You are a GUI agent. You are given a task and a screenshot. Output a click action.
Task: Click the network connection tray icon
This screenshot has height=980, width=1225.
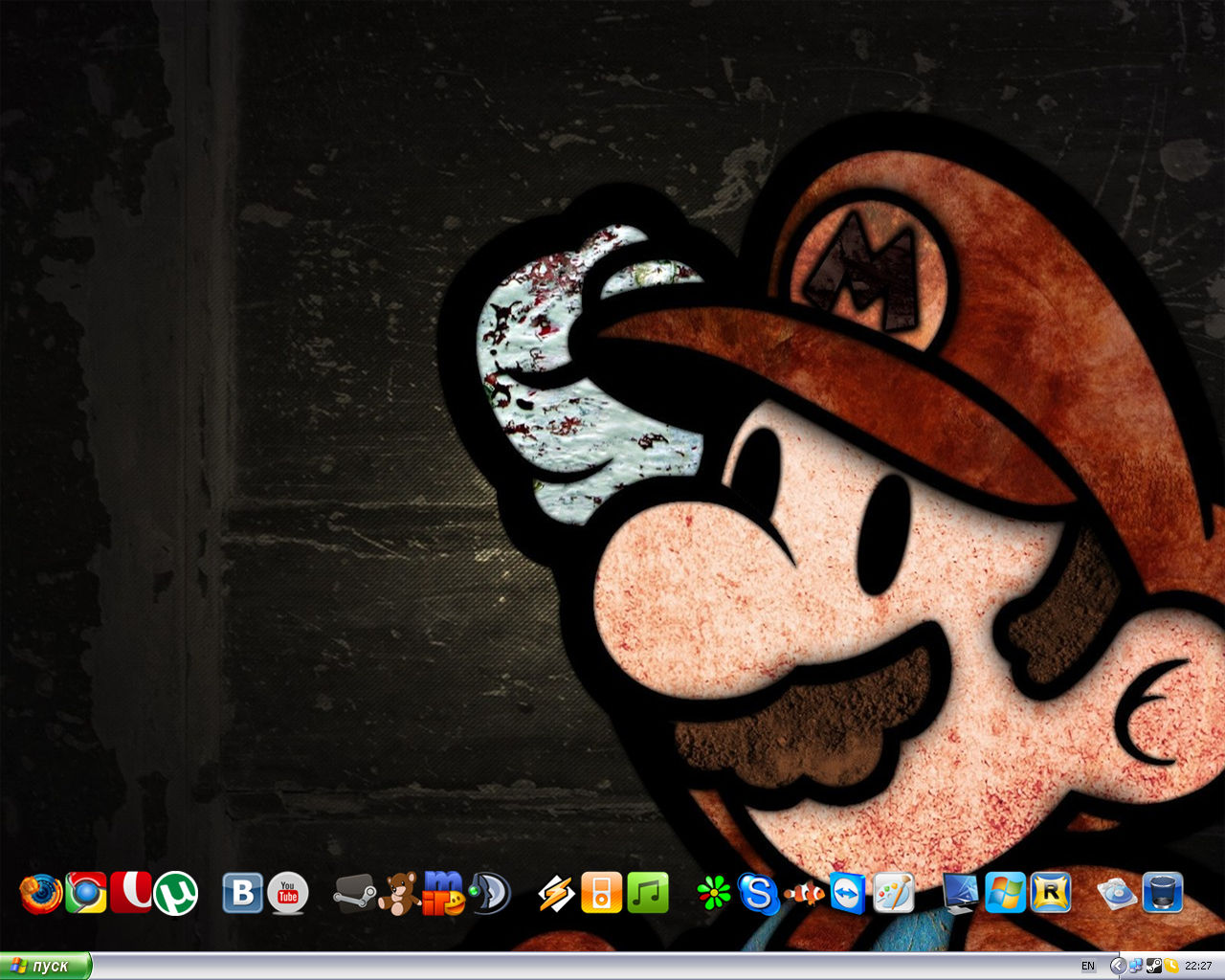point(1135,966)
